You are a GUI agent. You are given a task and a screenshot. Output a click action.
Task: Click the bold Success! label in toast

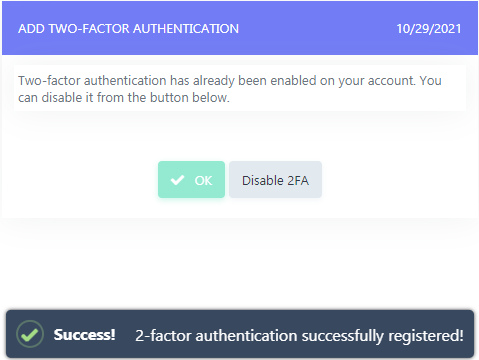[84, 335]
